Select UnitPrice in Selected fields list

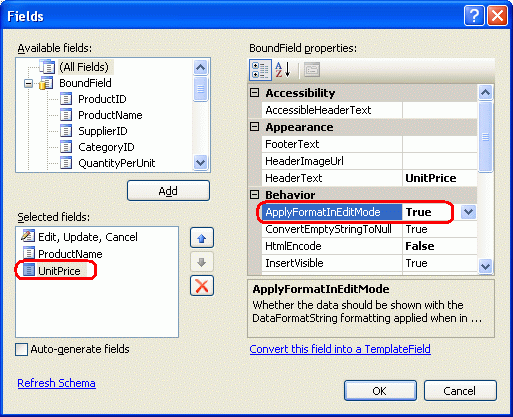click(59, 271)
